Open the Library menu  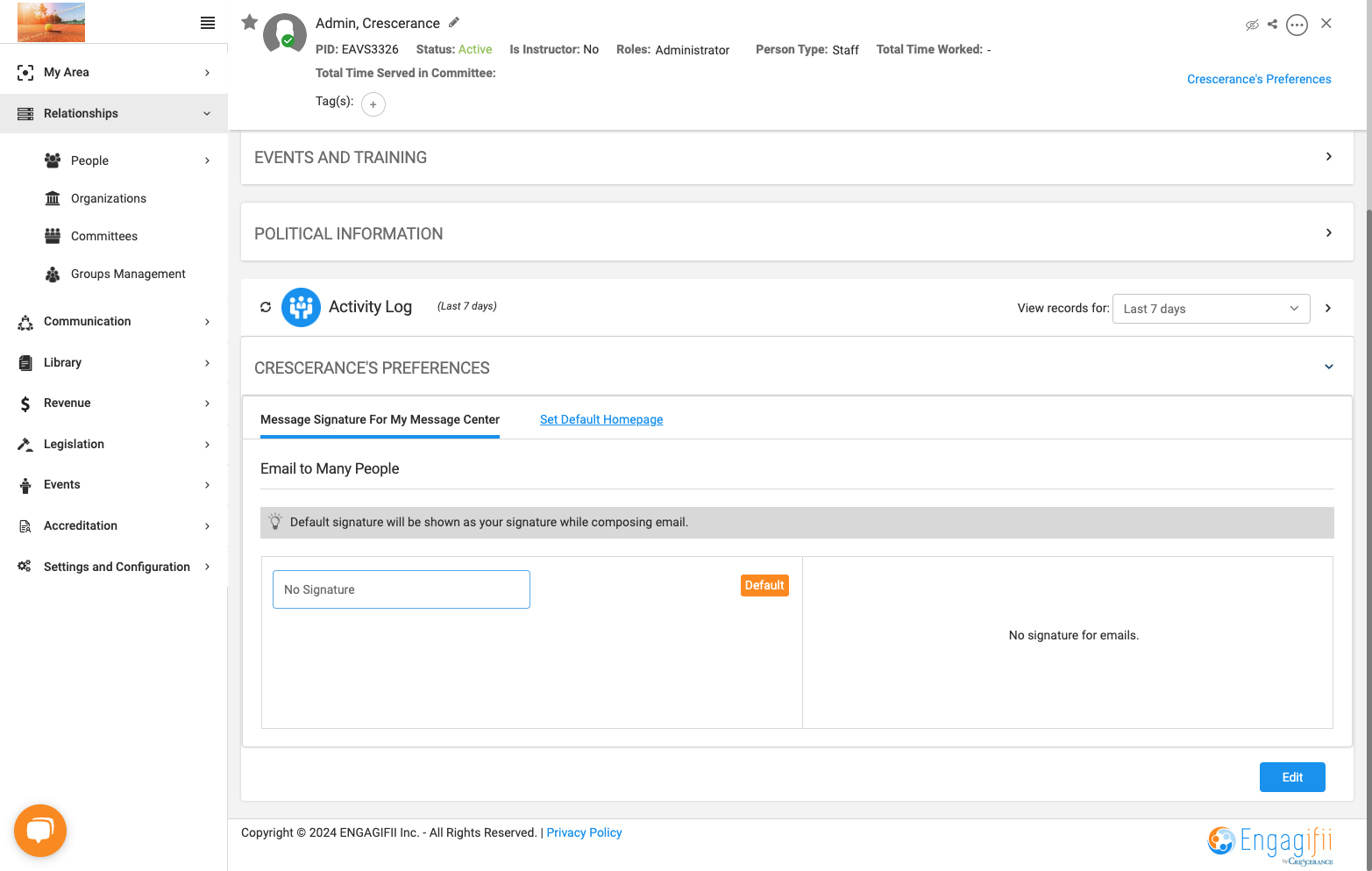pyautogui.click(x=114, y=362)
